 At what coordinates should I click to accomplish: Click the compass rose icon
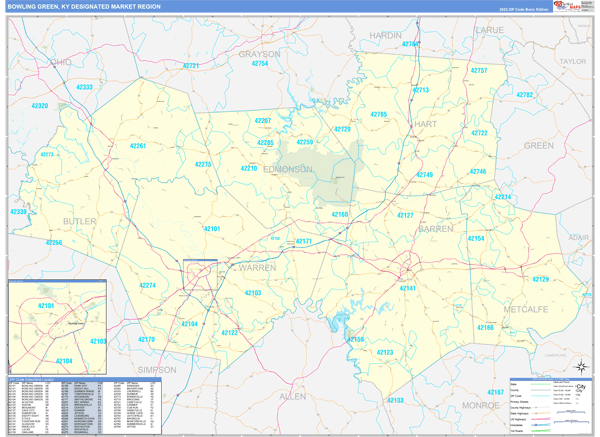[x=581, y=367]
